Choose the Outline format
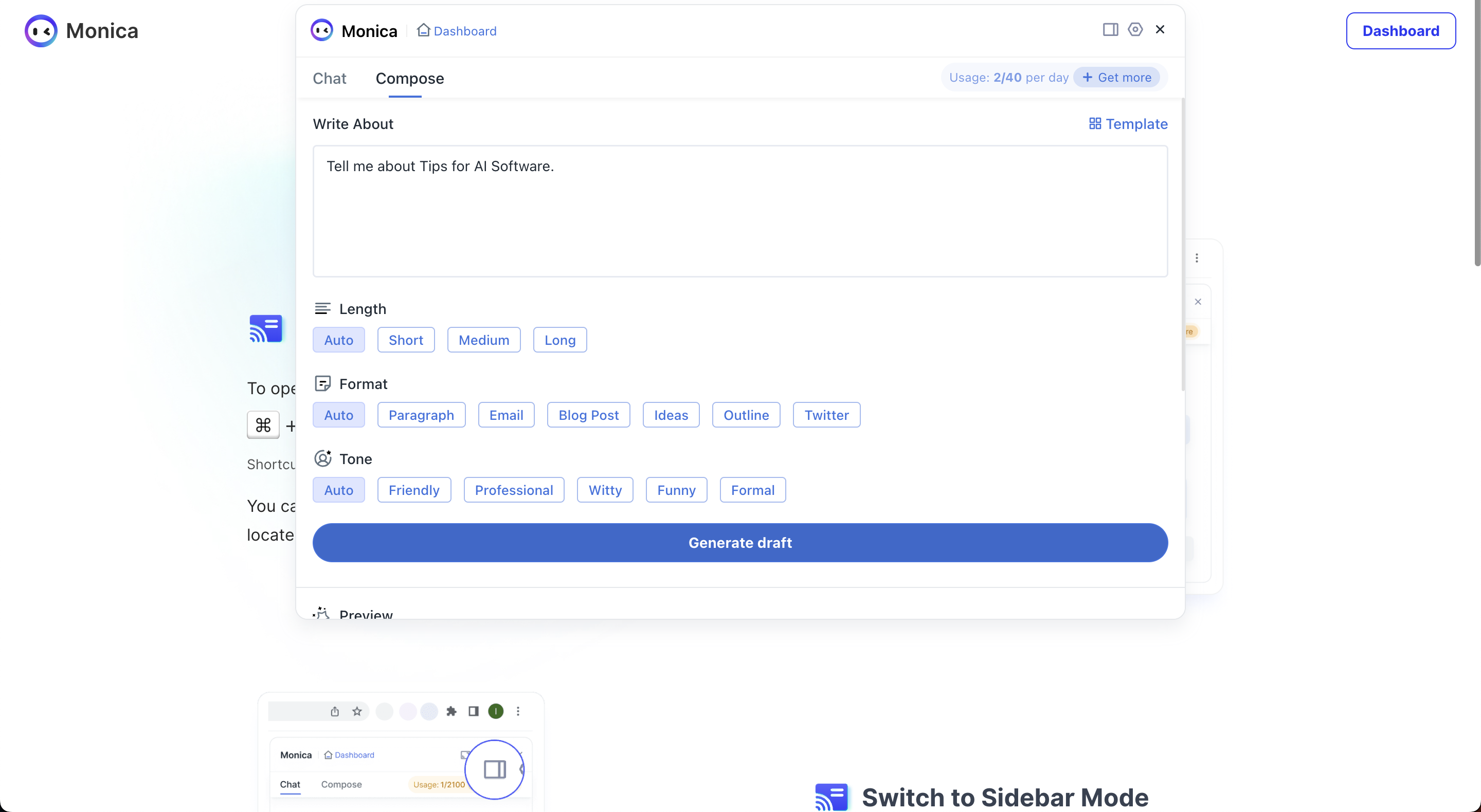This screenshot has height=812, width=1481. tap(746, 415)
